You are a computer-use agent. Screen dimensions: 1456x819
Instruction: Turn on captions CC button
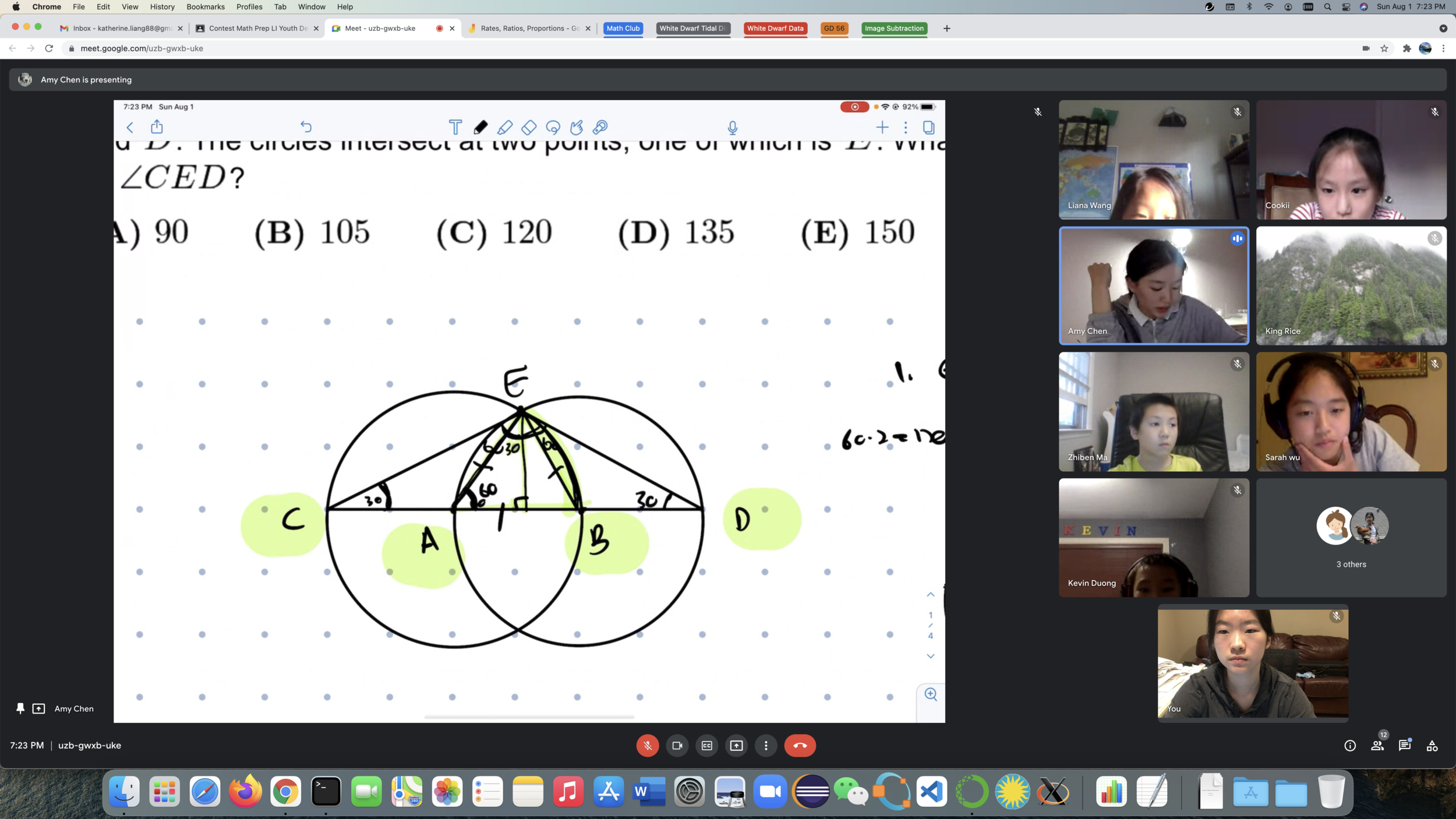[706, 746]
